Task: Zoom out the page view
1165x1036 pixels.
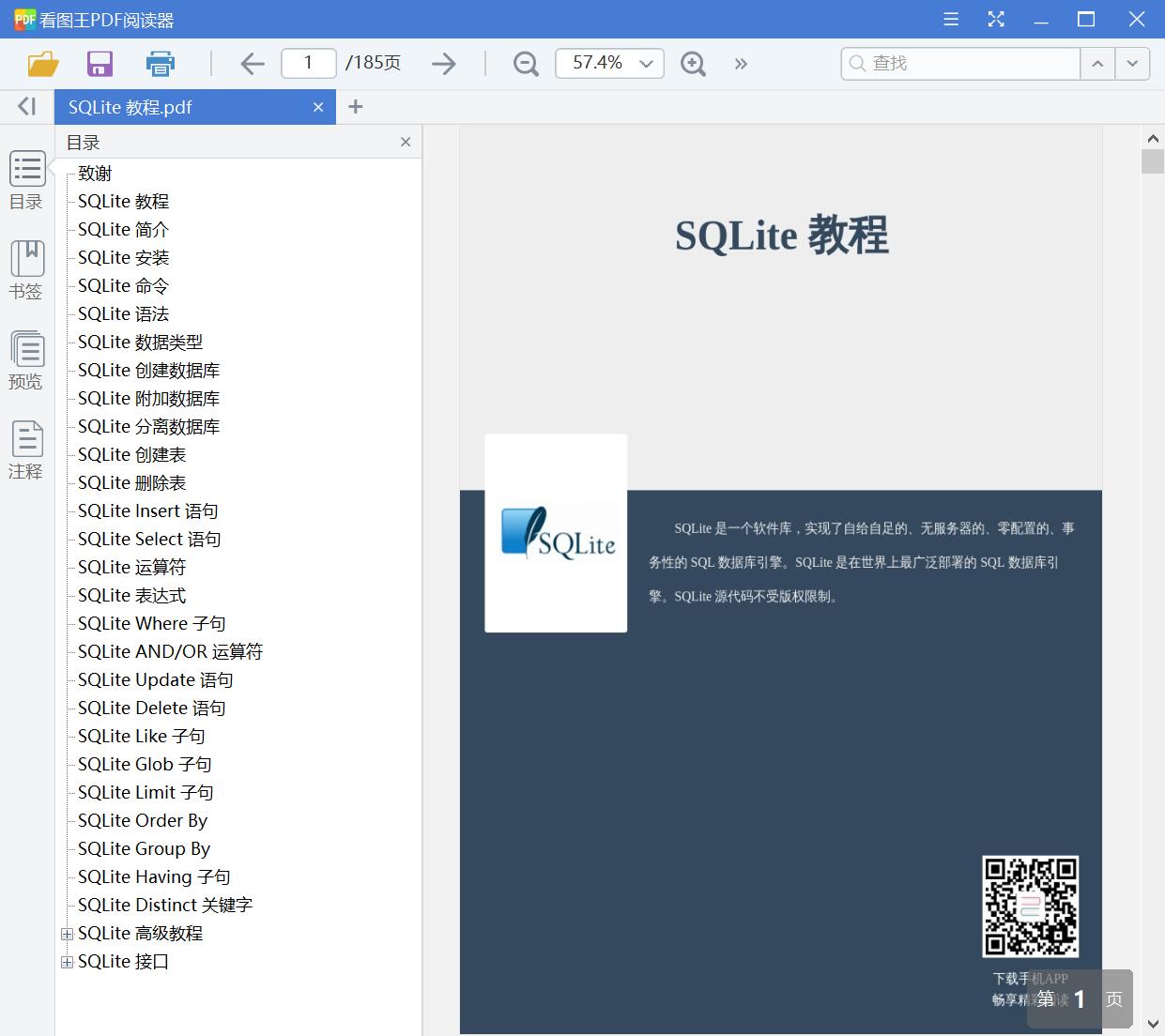Action: click(525, 63)
